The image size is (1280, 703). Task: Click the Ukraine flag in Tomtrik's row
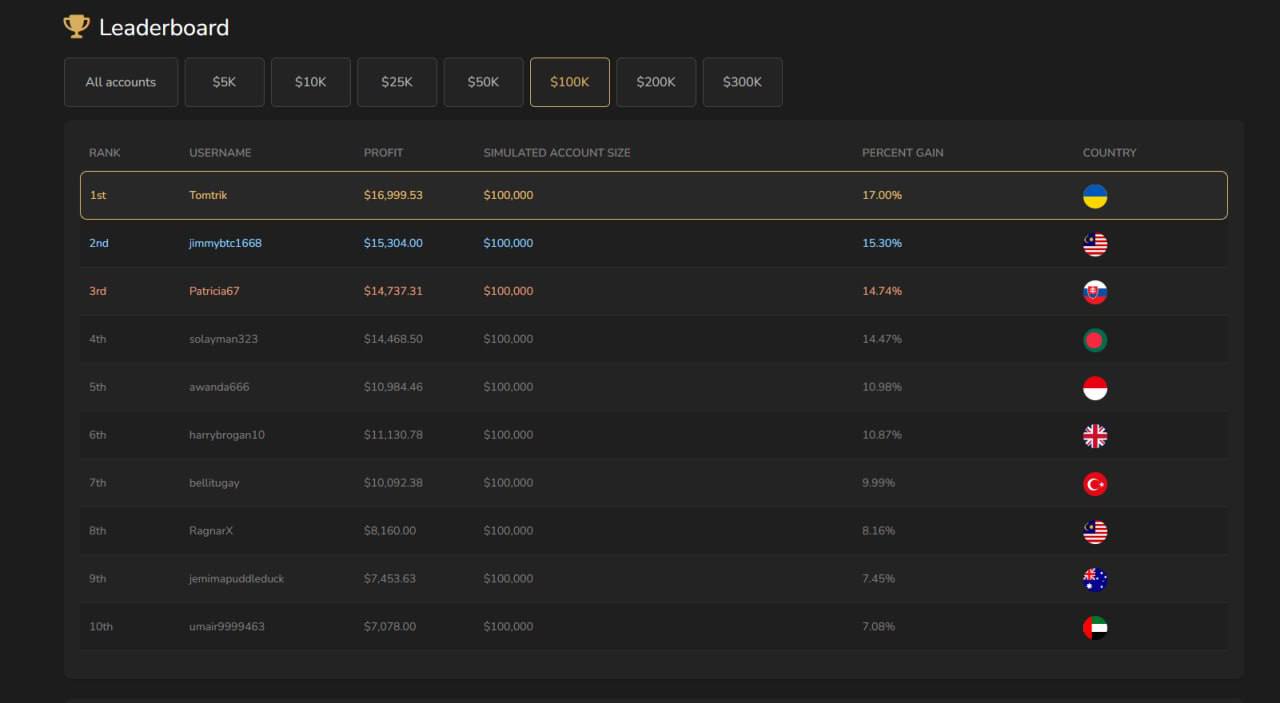pos(1095,196)
